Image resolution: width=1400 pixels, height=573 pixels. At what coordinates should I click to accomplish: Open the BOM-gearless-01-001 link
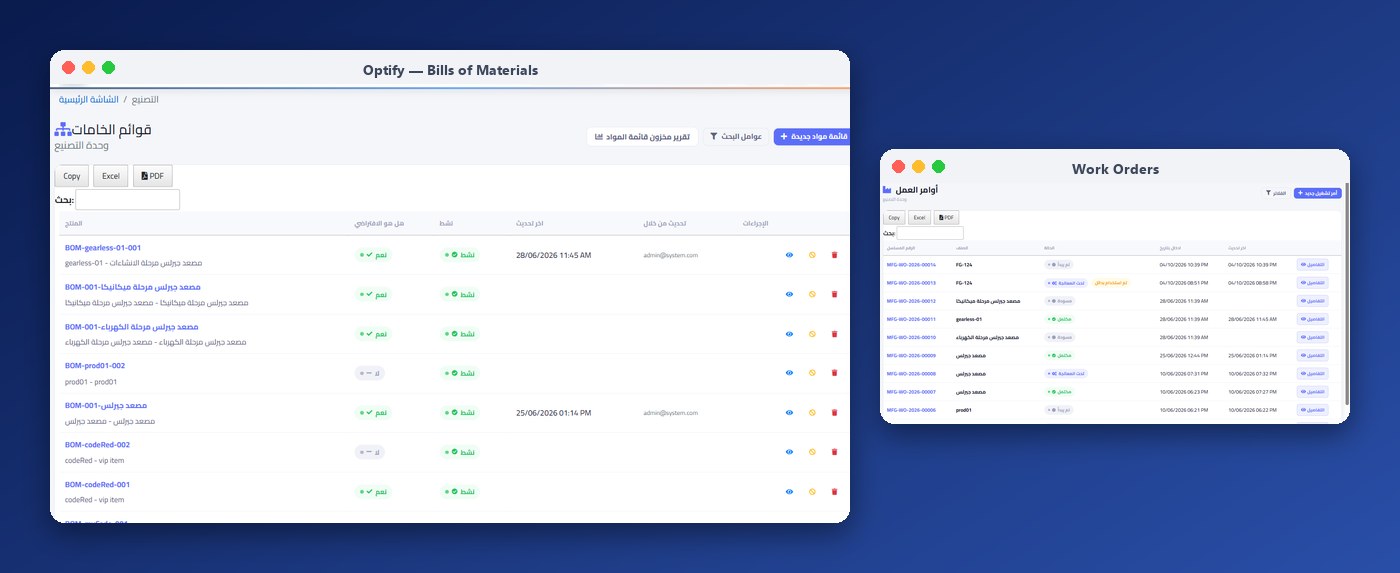(x=103, y=247)
